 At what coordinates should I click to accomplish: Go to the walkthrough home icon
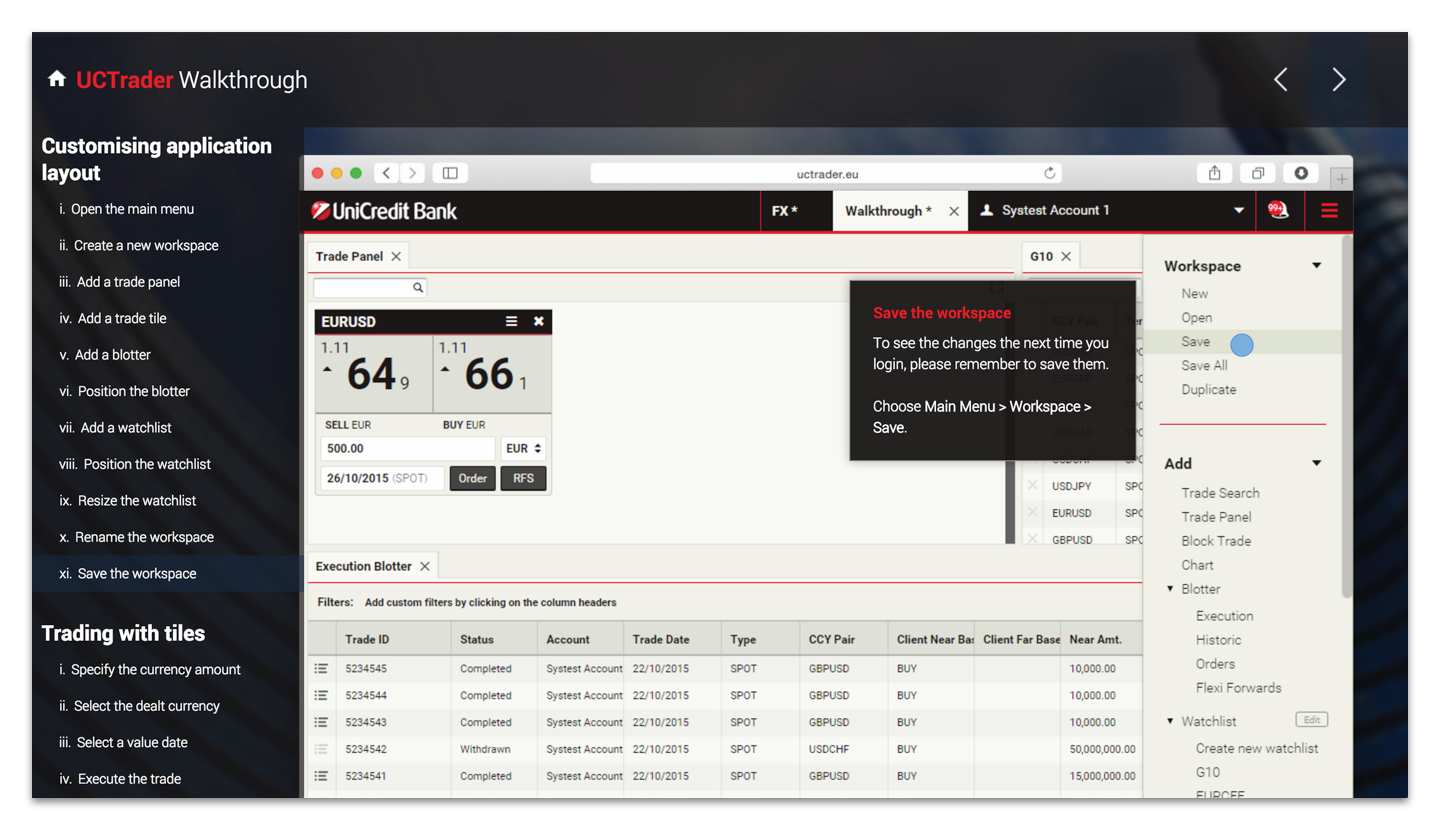(57, 79)
